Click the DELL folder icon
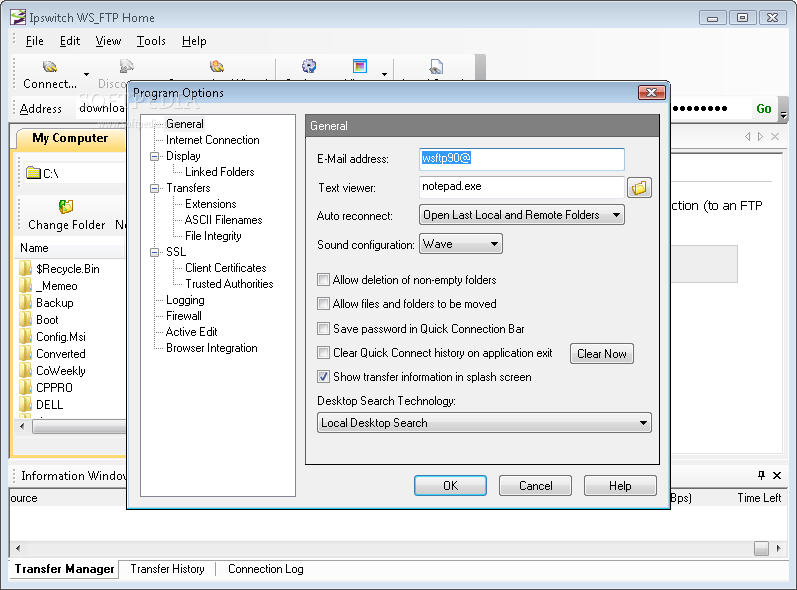Viewport: 797px width, 590px height. coord(25,405)
